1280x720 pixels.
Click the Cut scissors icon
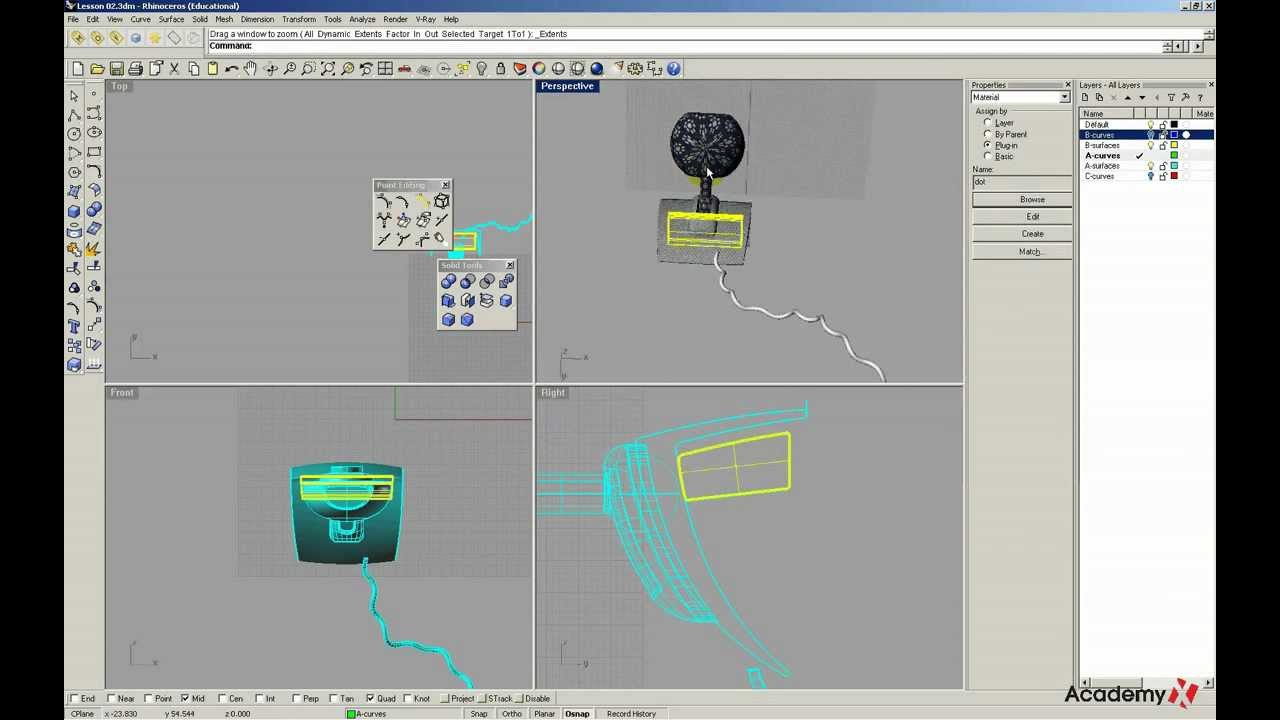pyautogui.click(x=174, y=69)
